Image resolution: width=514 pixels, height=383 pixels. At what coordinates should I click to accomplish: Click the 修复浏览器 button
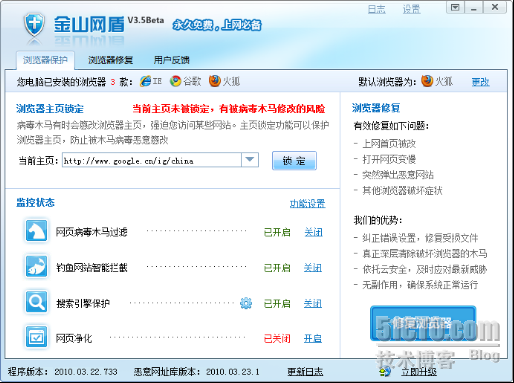coord(423,323)
